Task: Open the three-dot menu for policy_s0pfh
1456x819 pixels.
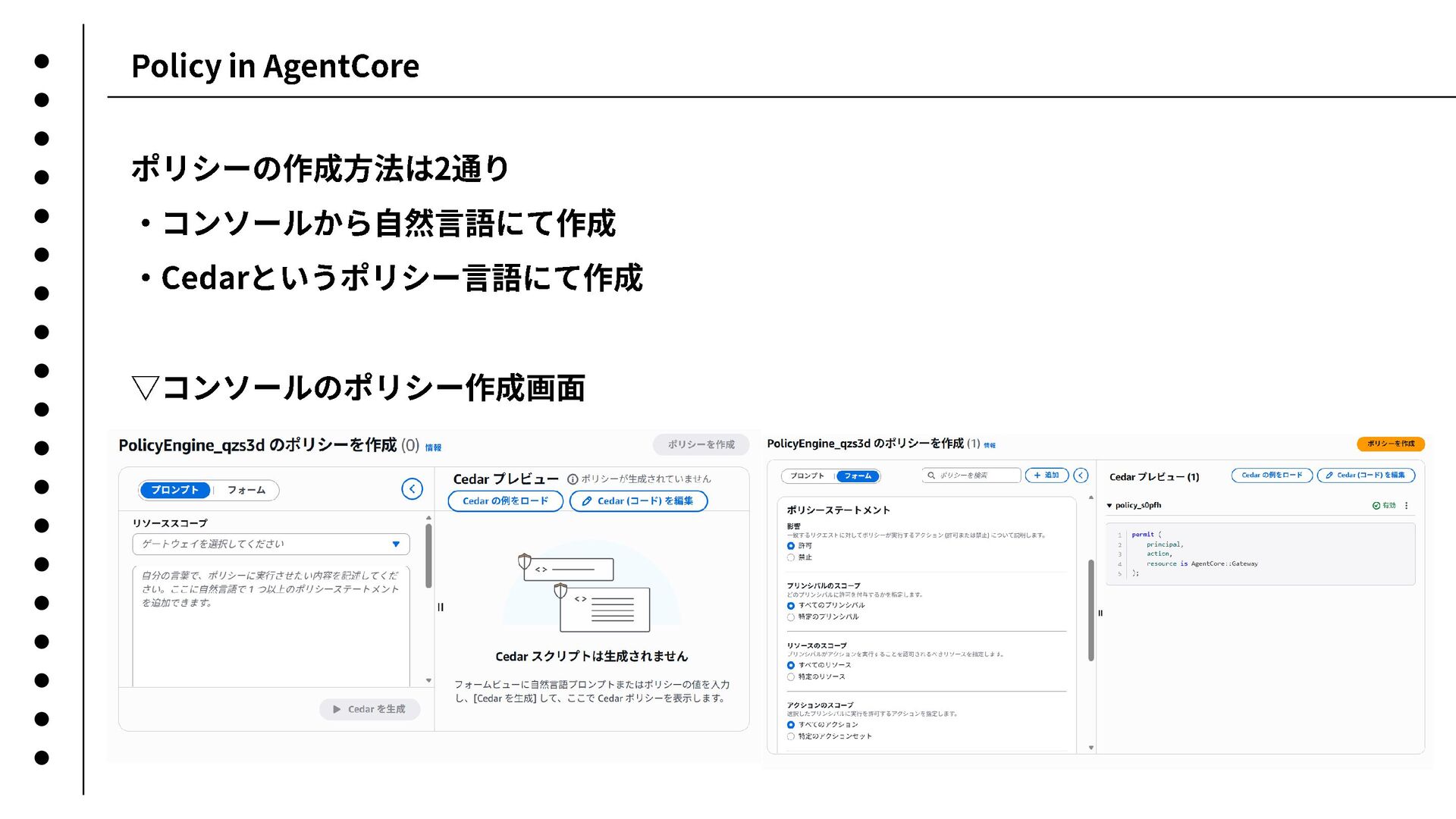Action: [x=1407, y=506]
